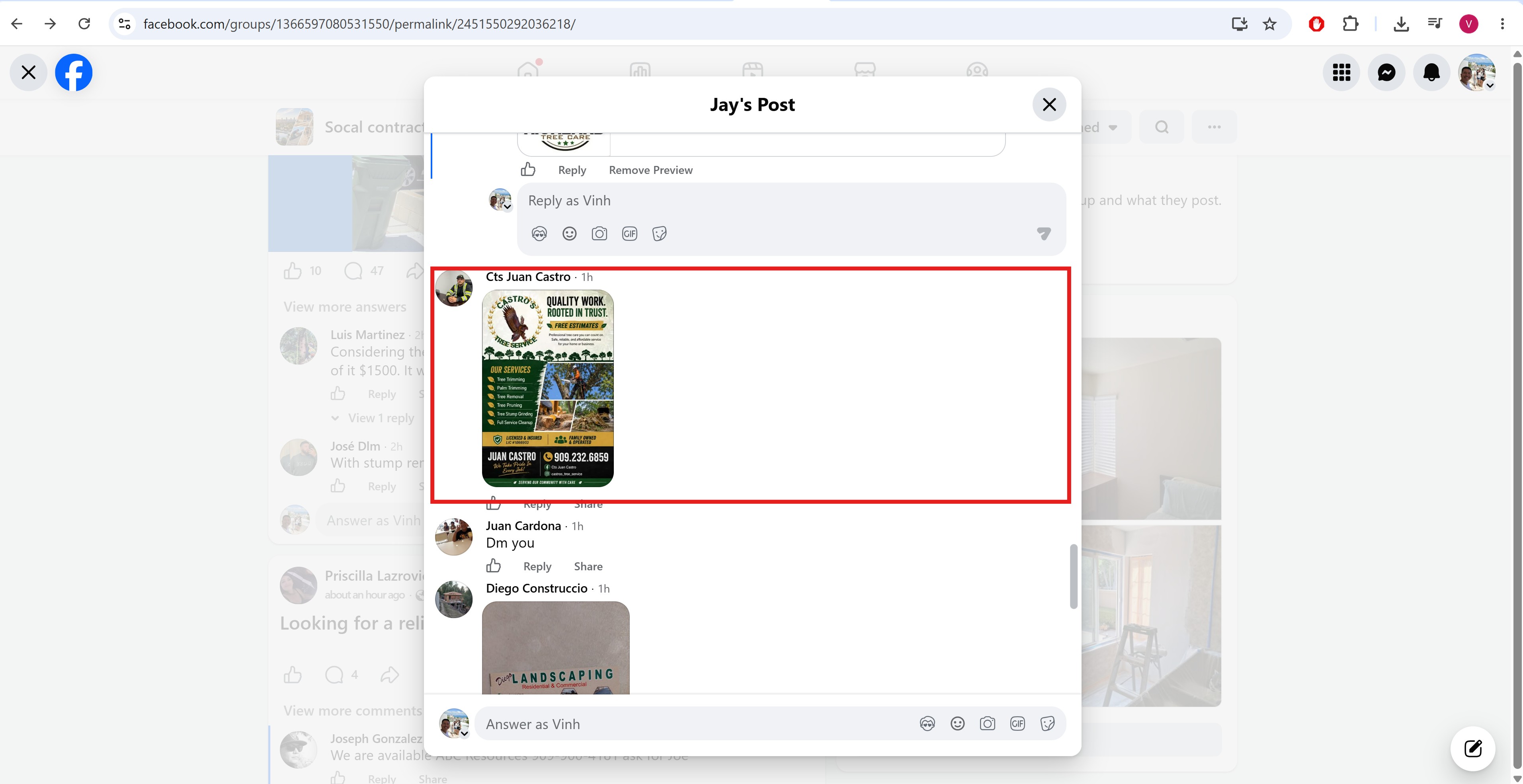This screenshot has width=1523, height=784.
Task: Add a sticker in the dialog's Answer as Vinh bar
Action: pyautogui.click(x=1048, y=724)
